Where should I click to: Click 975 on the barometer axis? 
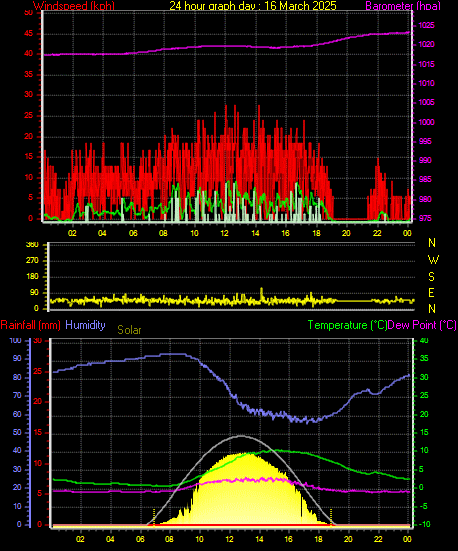[x=425, y=218]
